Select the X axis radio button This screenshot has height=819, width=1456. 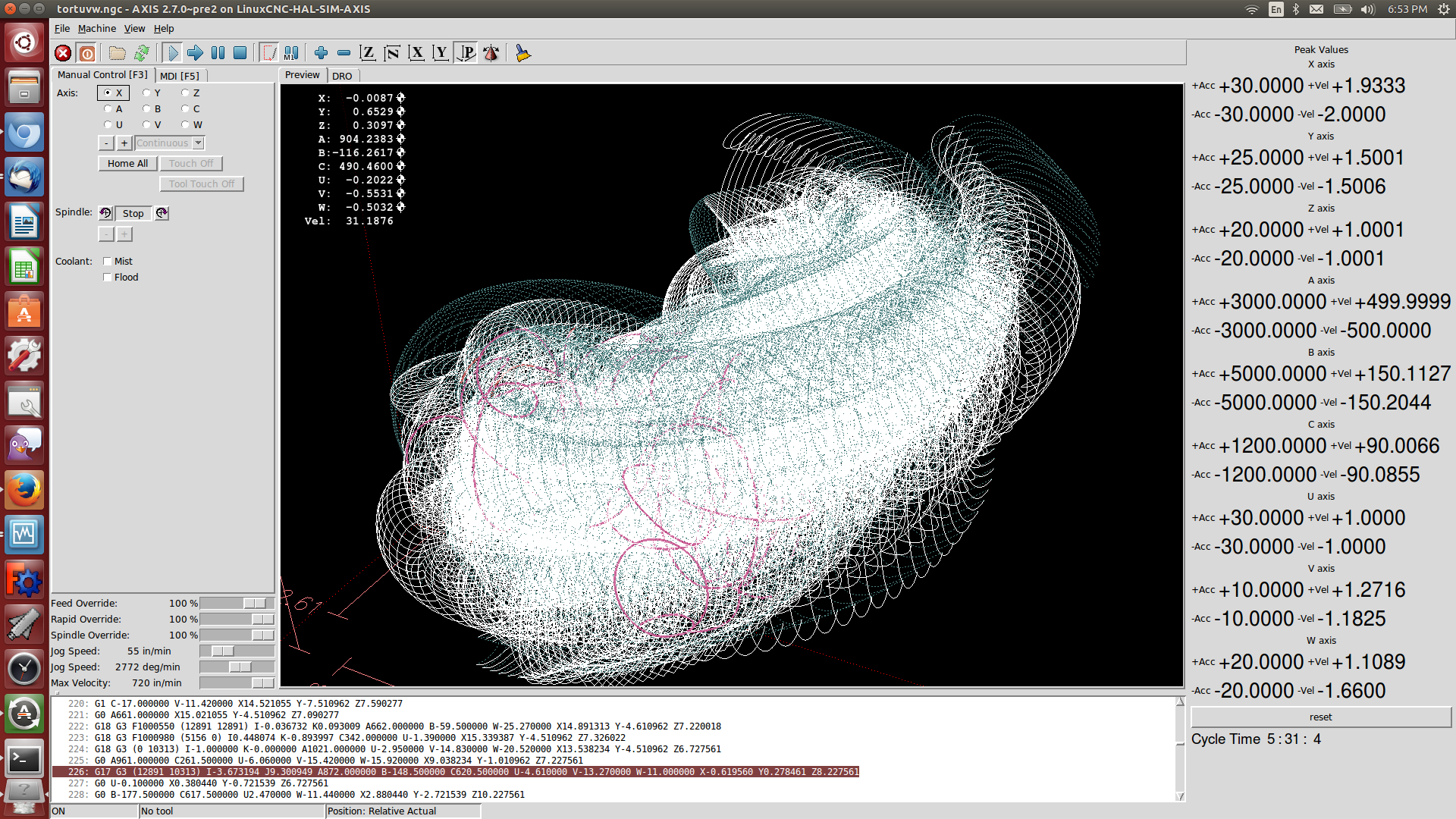113,93
